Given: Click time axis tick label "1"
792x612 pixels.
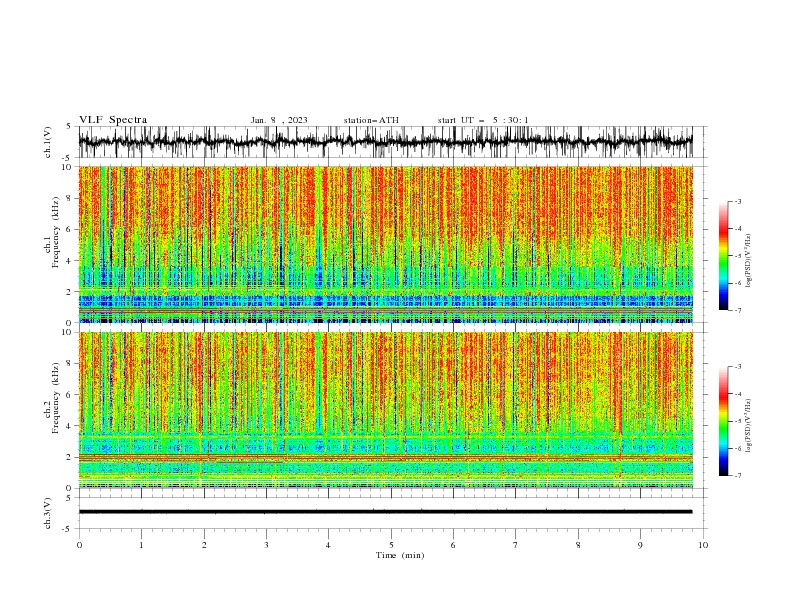Looking at the screenshot, I should pyautogui.click(x=141, y=545).
